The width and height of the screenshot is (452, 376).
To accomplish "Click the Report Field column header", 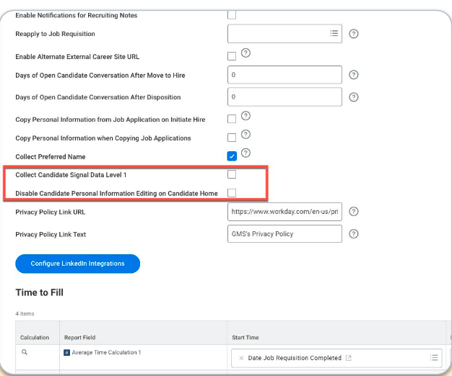I will pyautogui.click(x=80, y=337).
